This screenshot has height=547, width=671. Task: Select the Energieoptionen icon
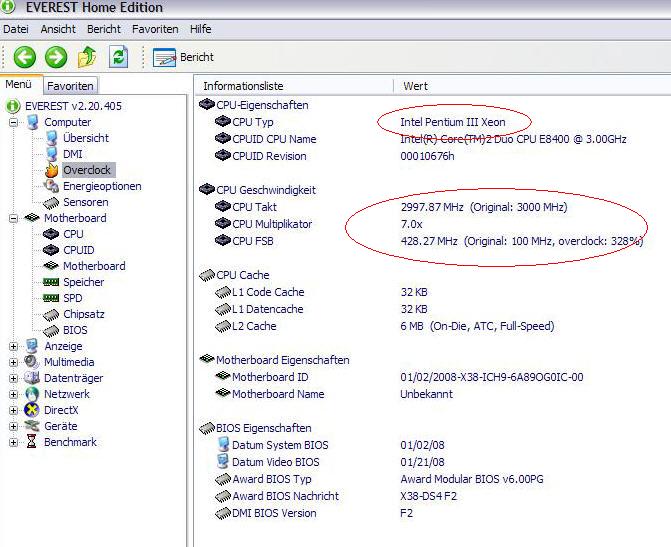tap(52, 186)
